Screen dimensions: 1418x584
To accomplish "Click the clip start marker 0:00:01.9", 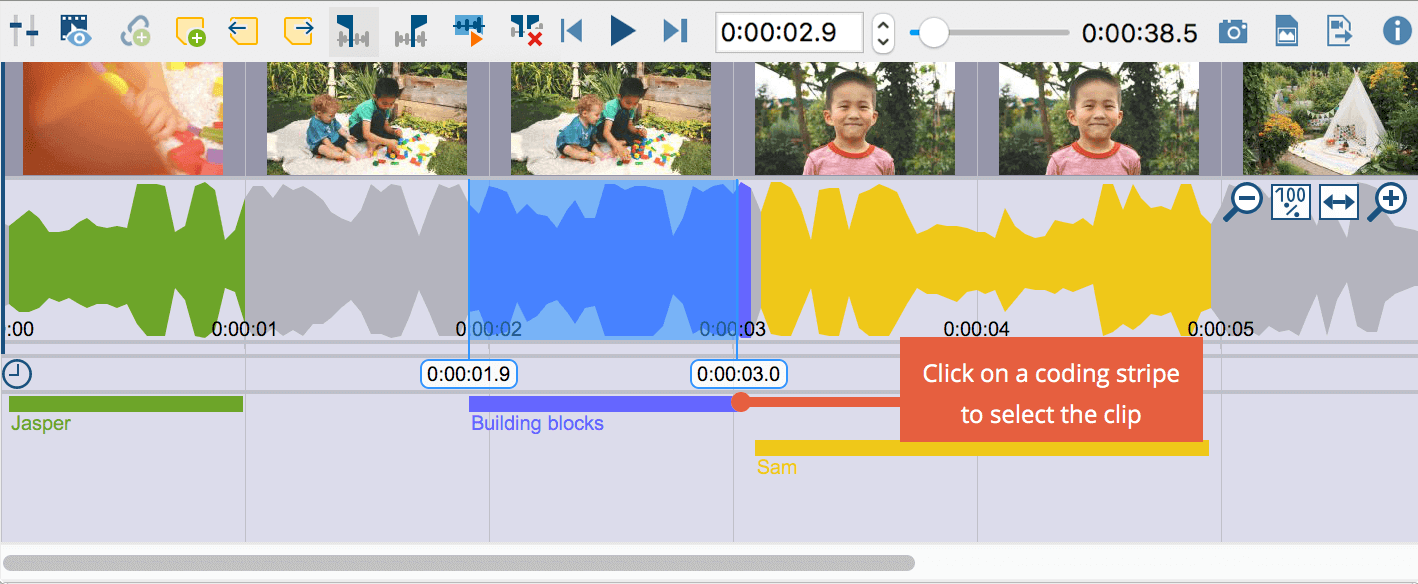I will point(469,374).
